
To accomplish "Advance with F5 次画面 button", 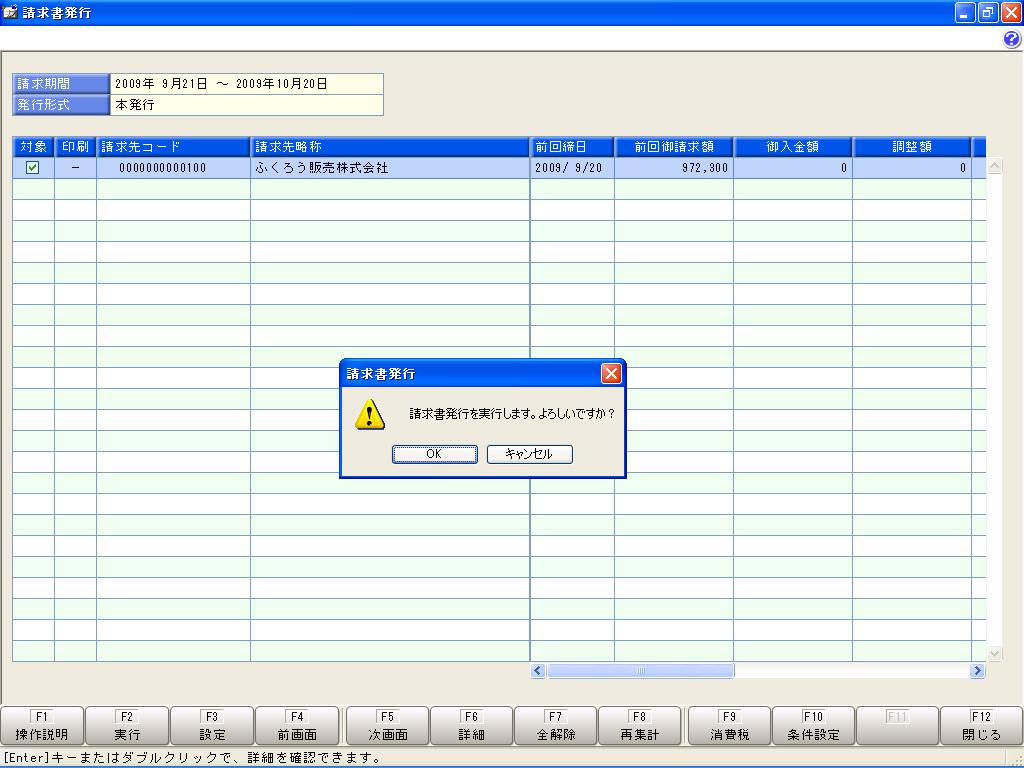I will coord(387,726).
